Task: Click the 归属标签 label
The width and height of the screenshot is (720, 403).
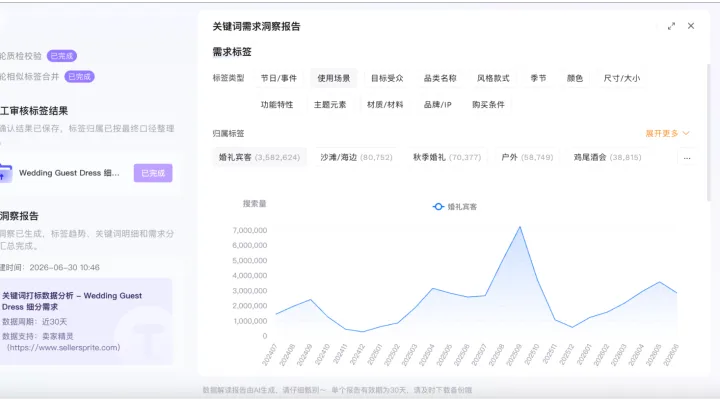Action: [x=228, y=134]
